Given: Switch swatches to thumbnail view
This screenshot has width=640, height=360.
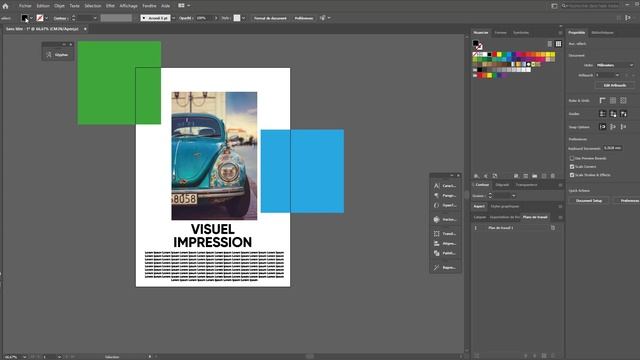Looking at the screenshot, I should 558,44.
